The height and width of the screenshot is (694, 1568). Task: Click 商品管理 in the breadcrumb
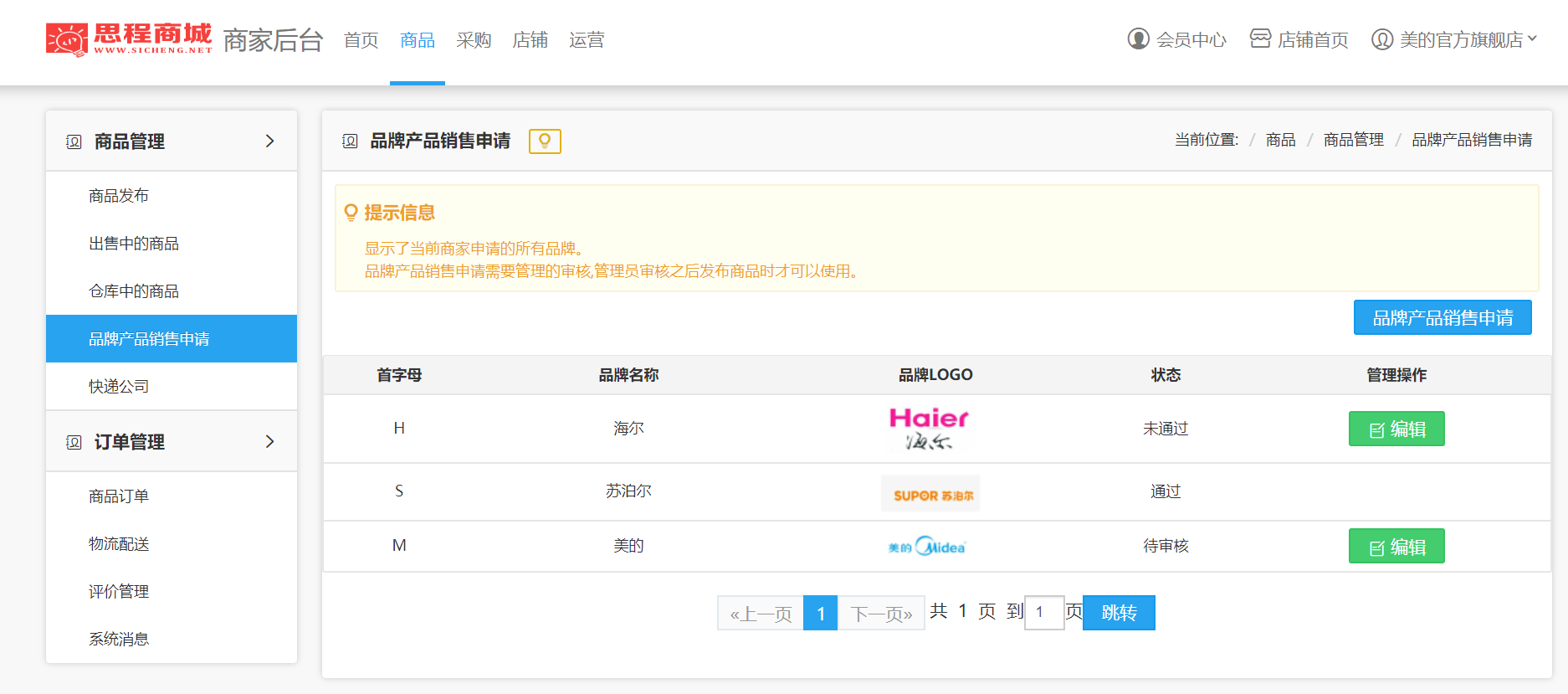pyautogui.click(x=1354, y=140)
